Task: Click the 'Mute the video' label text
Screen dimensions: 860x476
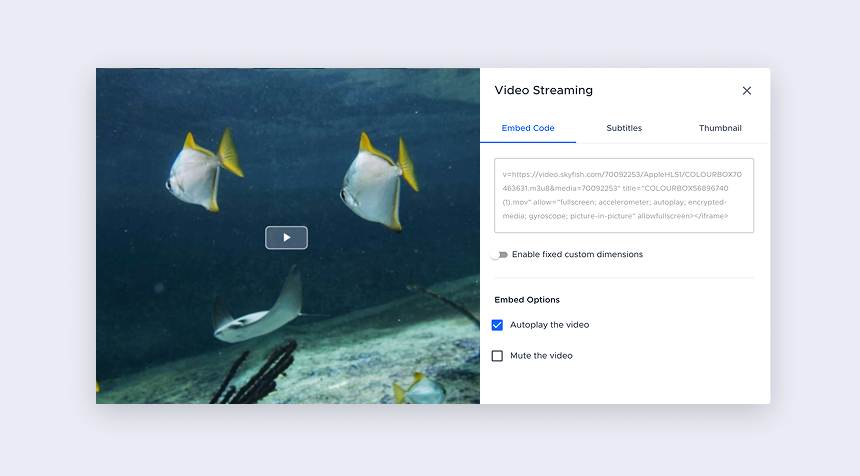Action: click(x=541, y=356)
